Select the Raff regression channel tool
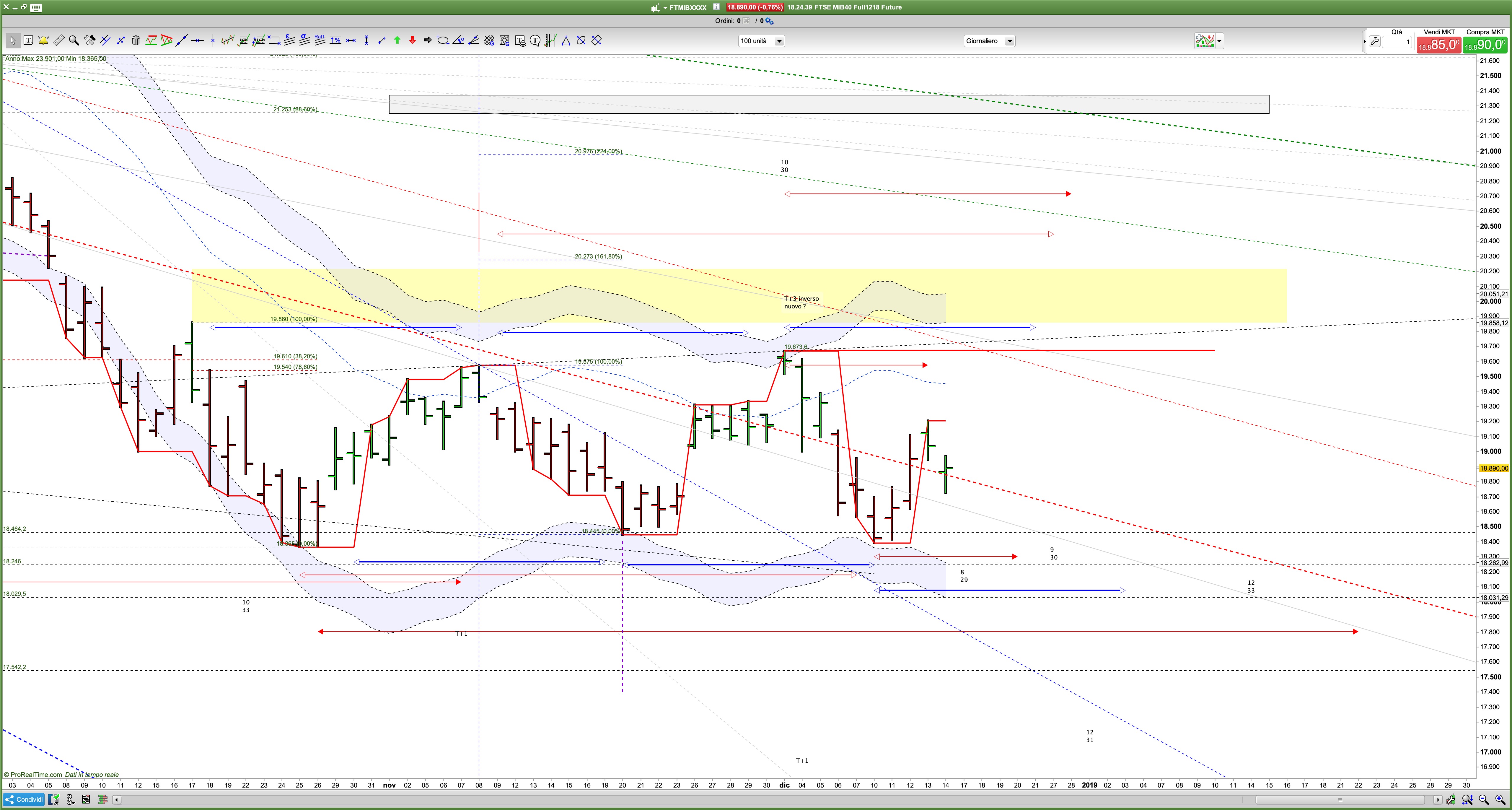1512x810 pixels. click(x=320, y=40)
